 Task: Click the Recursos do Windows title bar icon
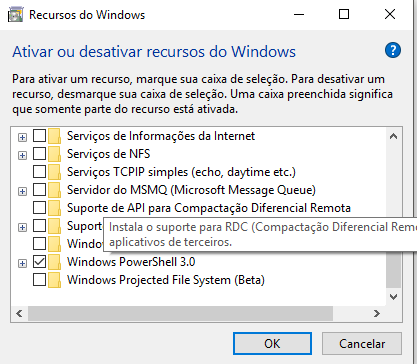(16, 15)
